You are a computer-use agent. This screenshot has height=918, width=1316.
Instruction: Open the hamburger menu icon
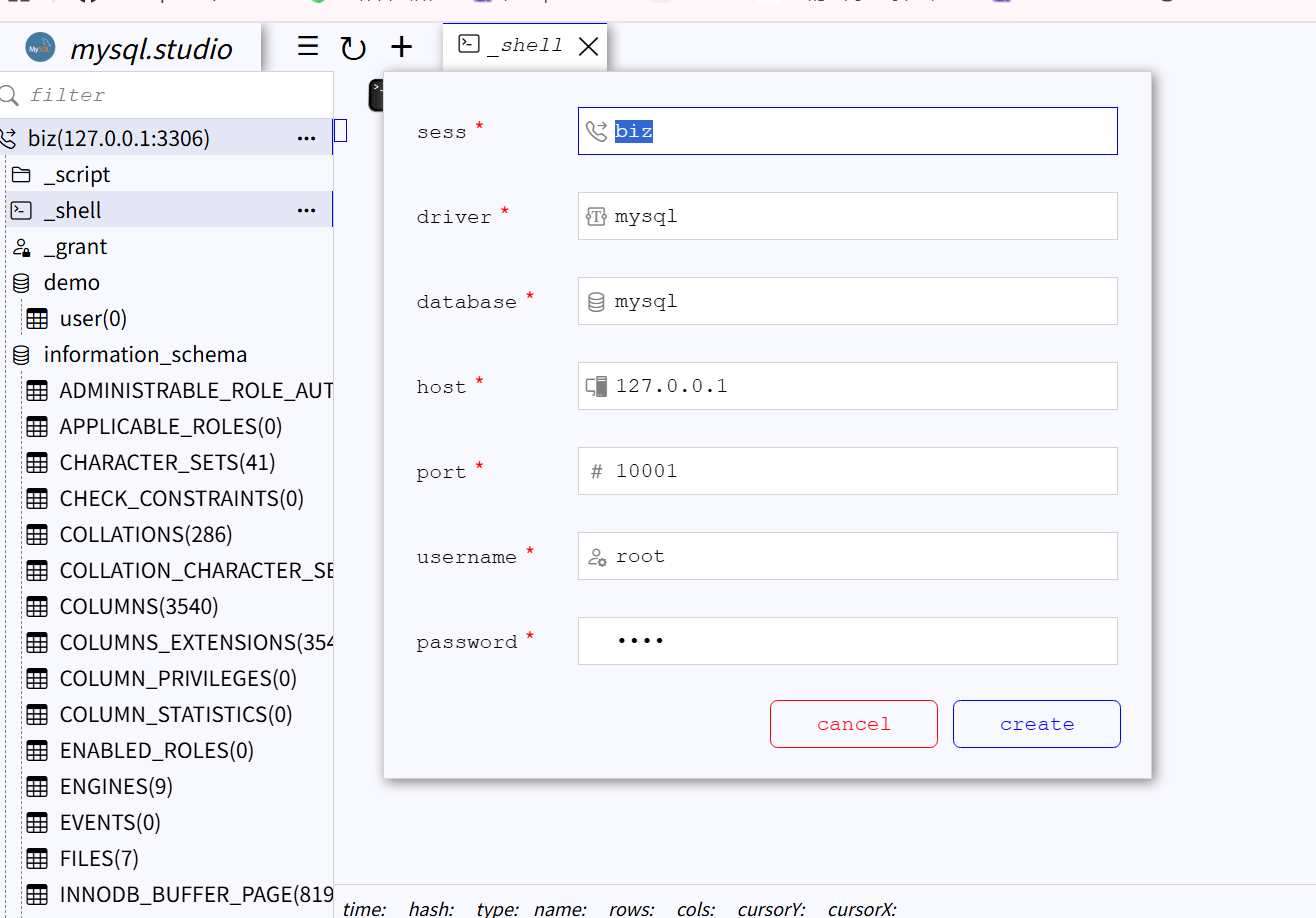click(x=308, y=47)
